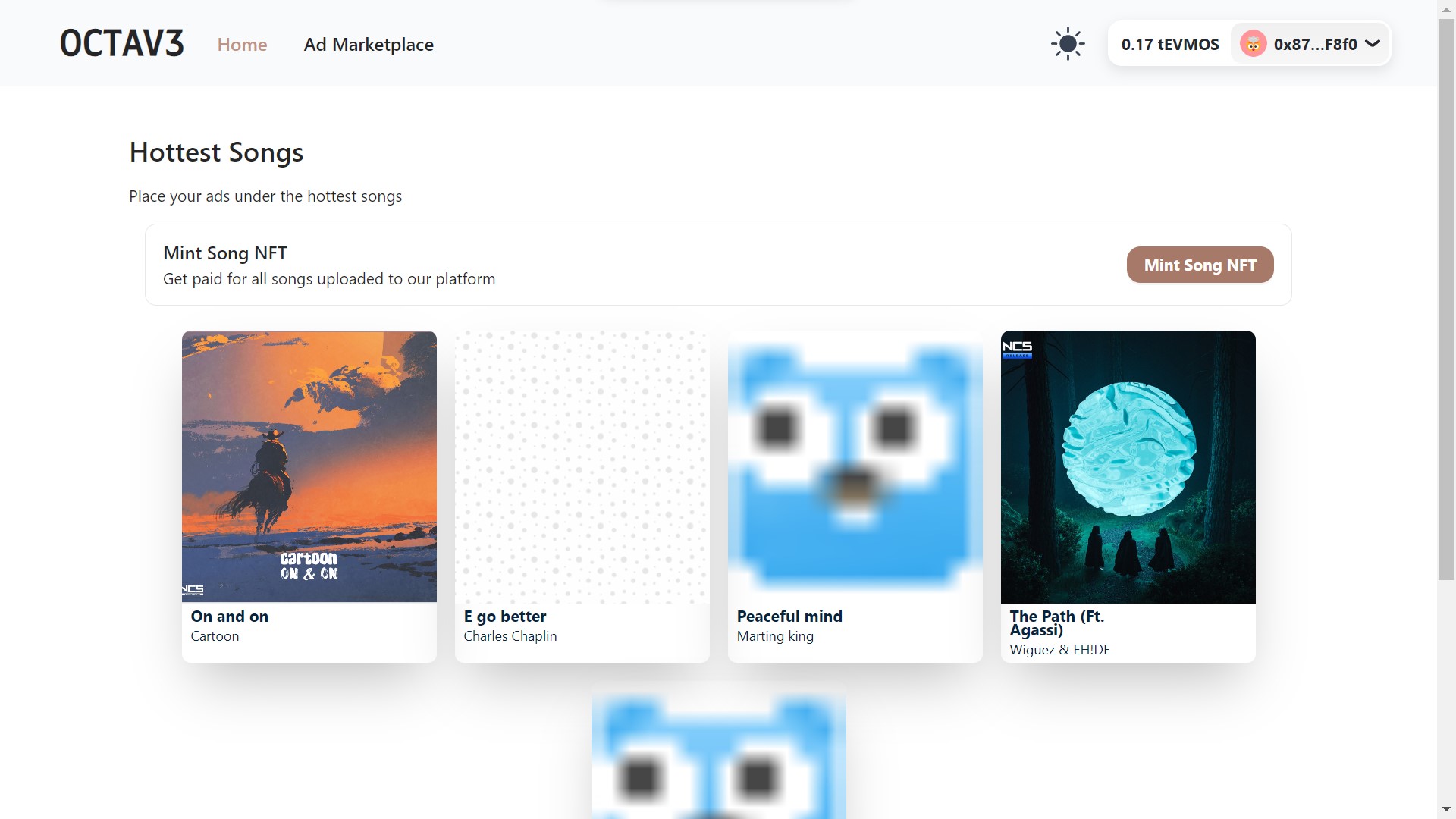
Task: Select the Wiguez & EH!DE artist name
Action: (x=1059, y=650)
